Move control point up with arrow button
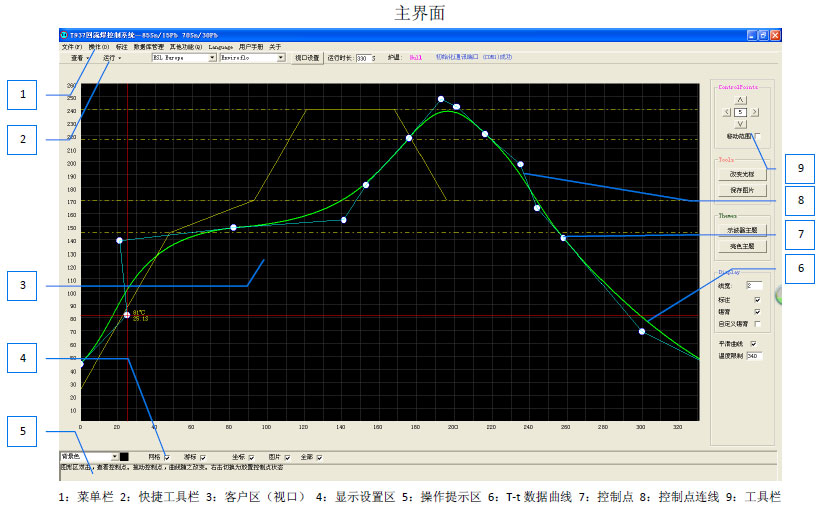This screenshot has width=832, height=519. coord(740,100)
